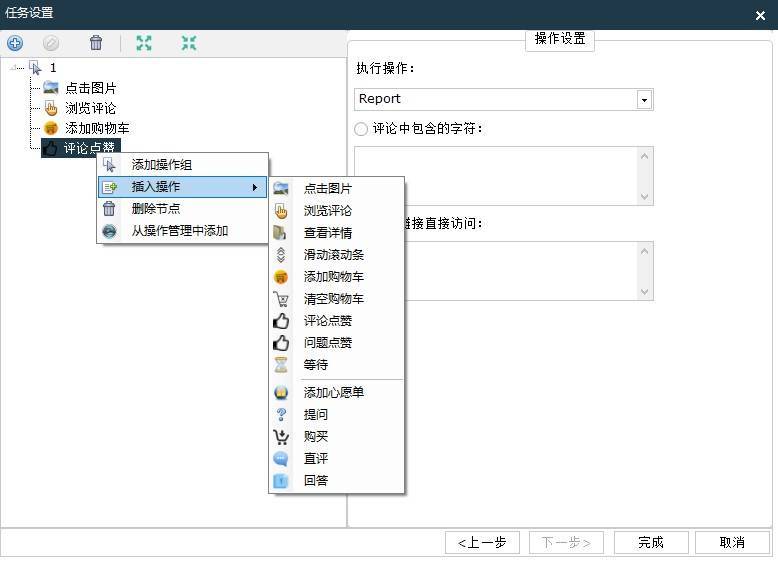Click the 操作设置 group header tab

coord(560,39)
